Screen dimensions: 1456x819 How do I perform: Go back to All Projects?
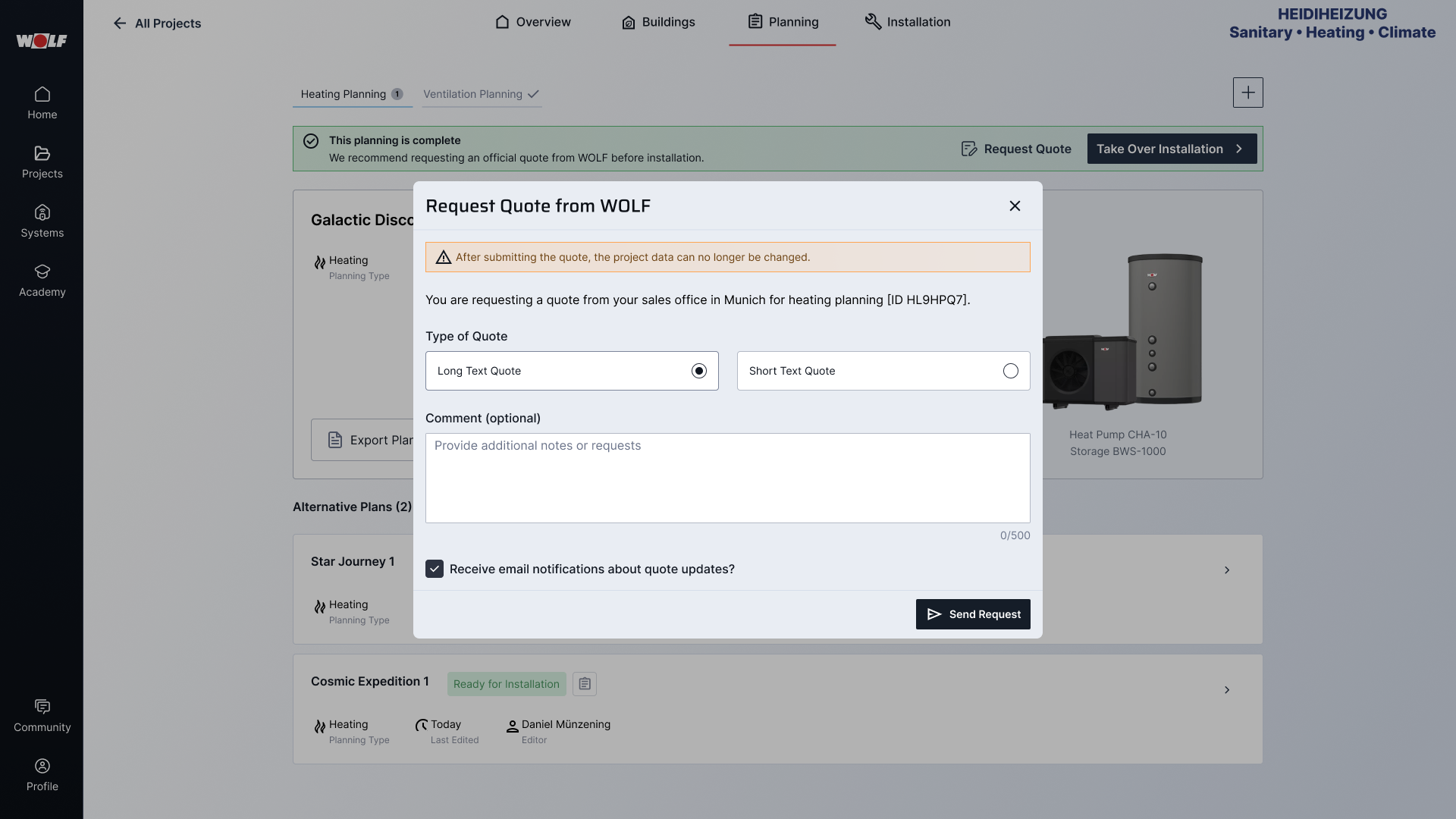(x=156, y=24)
